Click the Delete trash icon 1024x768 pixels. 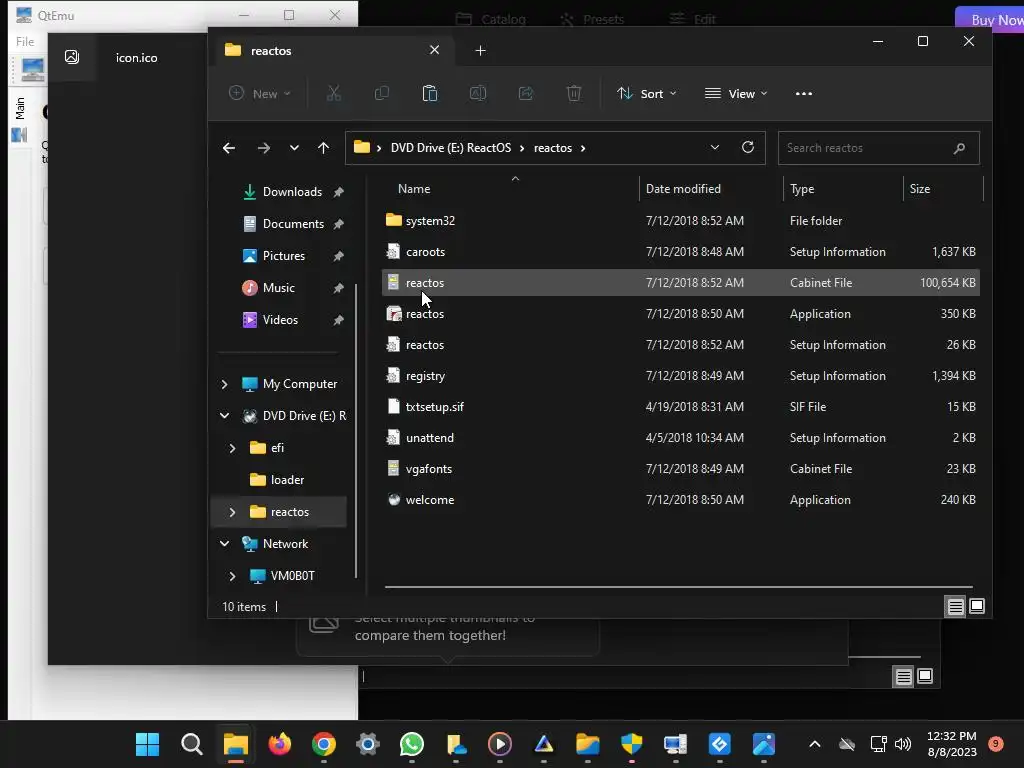coord(573,93)
